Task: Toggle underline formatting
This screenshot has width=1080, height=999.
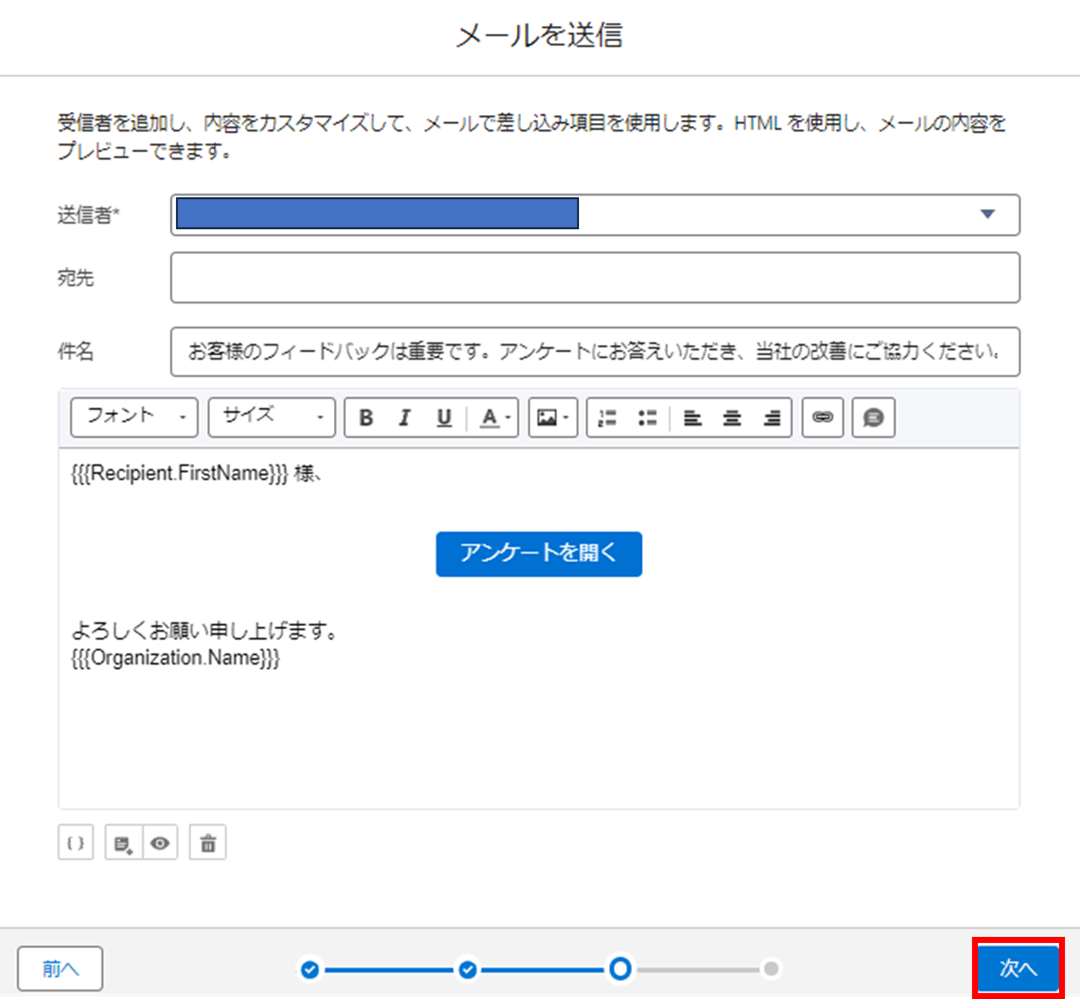Action: 444,418
